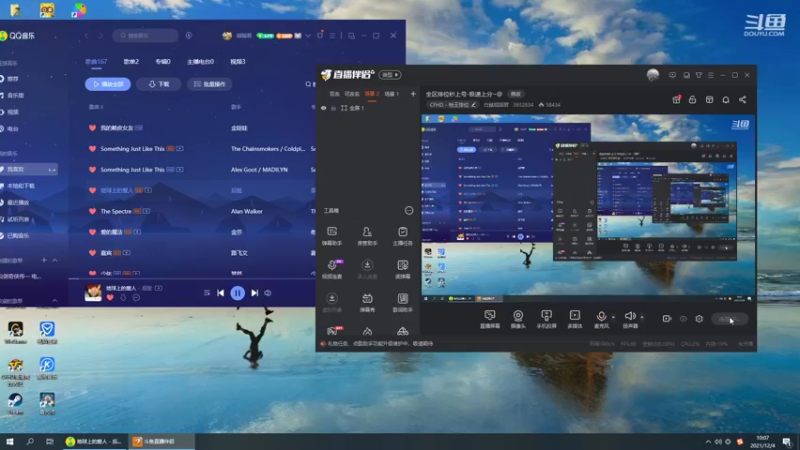Open play queue list icon in player bar
This screenshot has width=800, height=450.
click(x=207, y=293)
